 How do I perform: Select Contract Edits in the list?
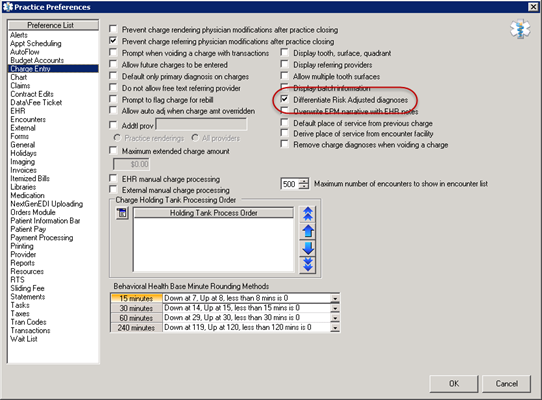(32, 94)
